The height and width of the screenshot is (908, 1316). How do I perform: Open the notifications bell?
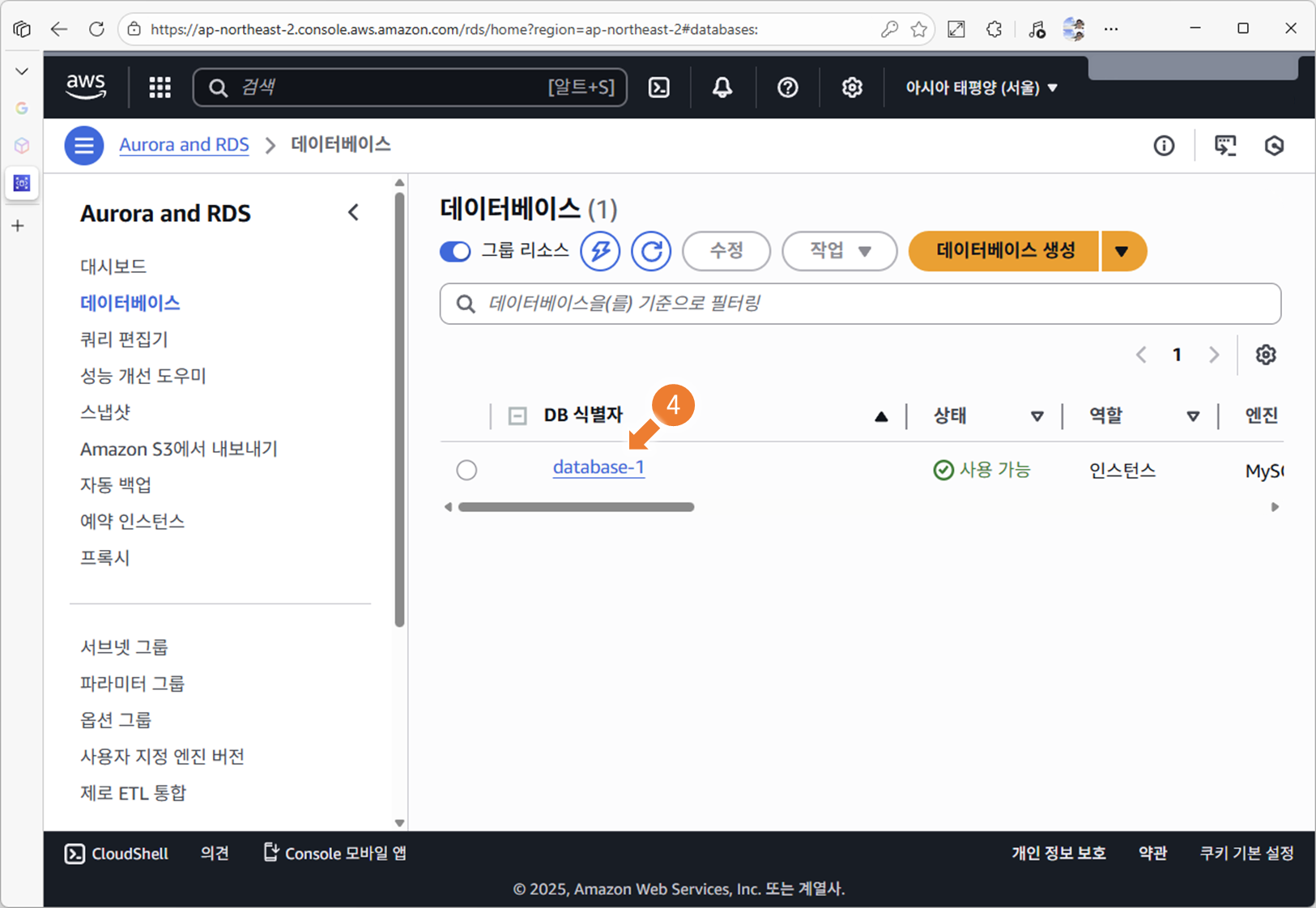[722, 87]
